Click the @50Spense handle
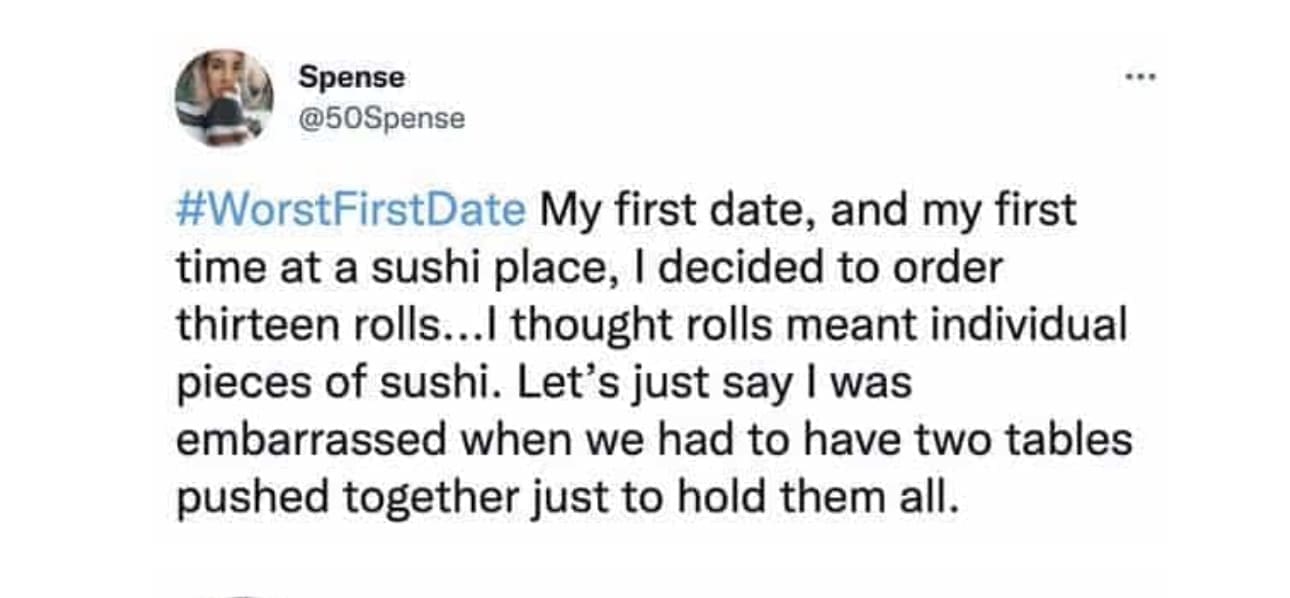 coord(381,118)
